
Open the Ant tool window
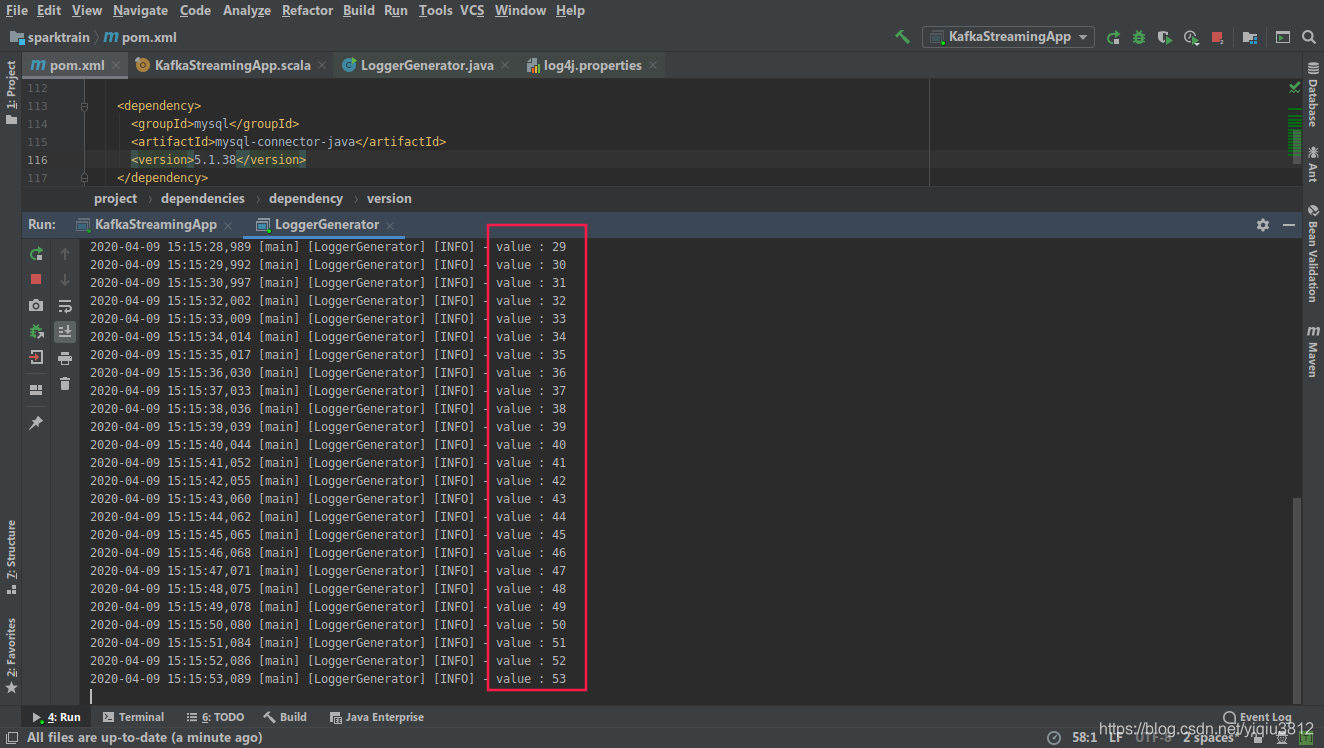pos(1313,165)
